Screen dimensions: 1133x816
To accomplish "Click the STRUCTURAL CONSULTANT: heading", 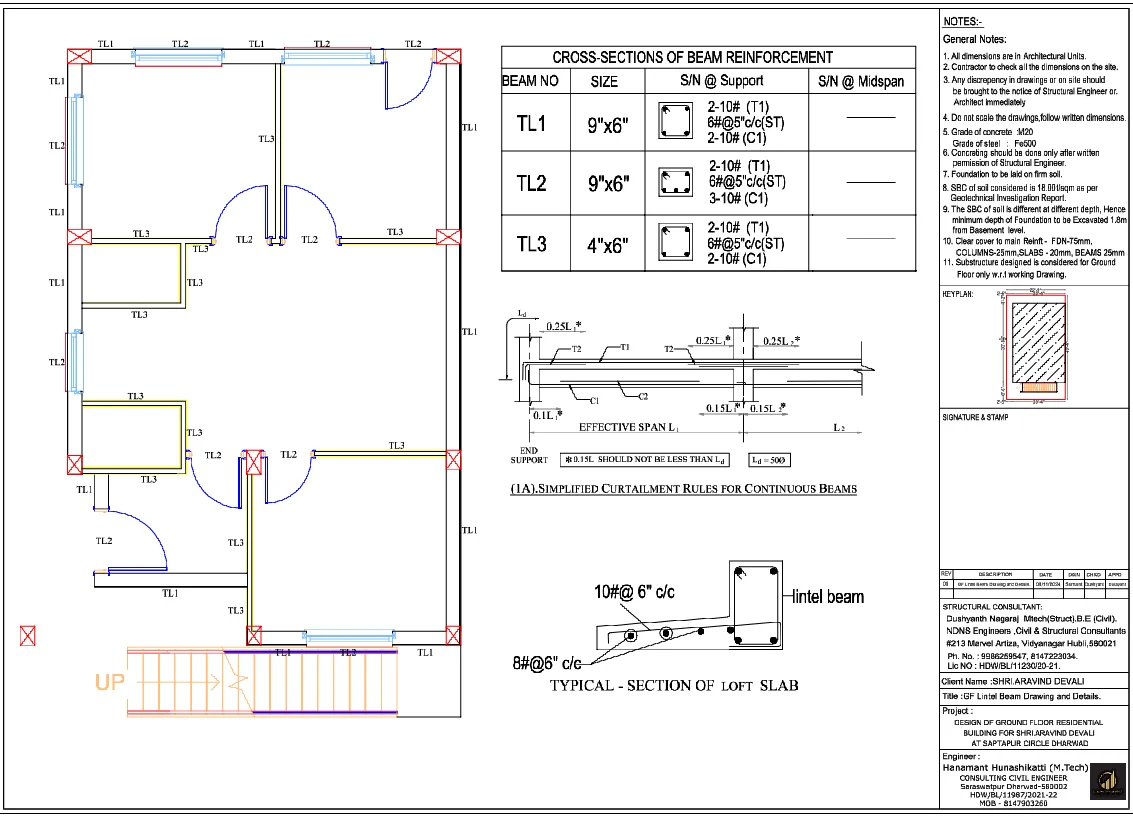I will point(992,606).
